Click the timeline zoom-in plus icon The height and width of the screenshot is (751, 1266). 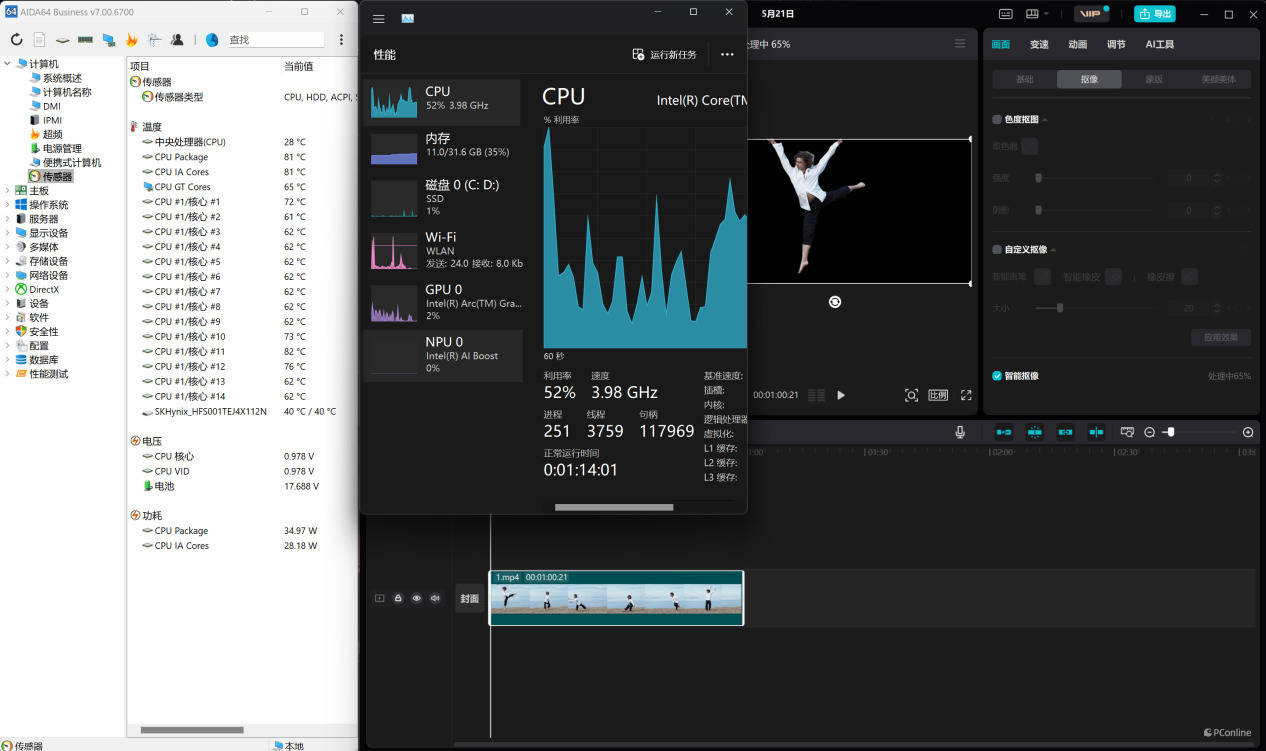(x=1248, y=432)
